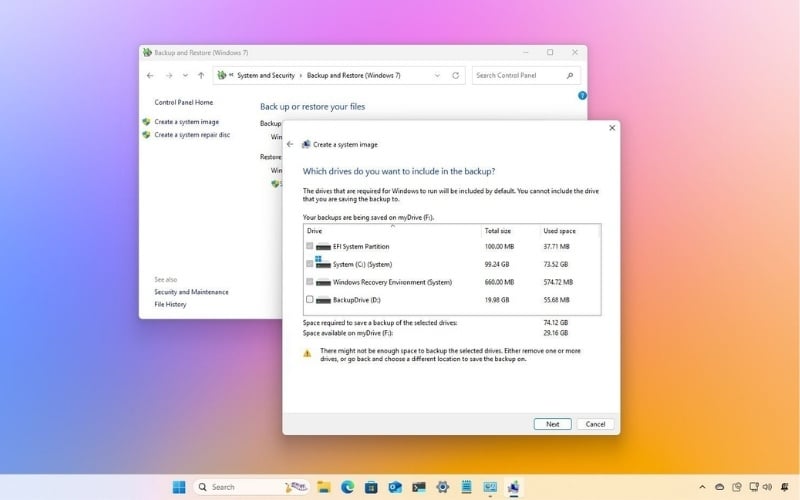Click the Back up or restore your files heading
The width and height of the screenshot is (800, 500).
tap(313, 107)
